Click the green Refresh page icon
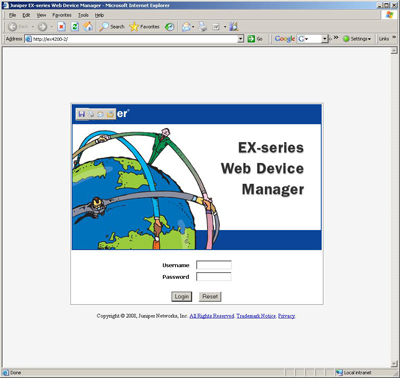400x378 pixels. click(75, 27)
